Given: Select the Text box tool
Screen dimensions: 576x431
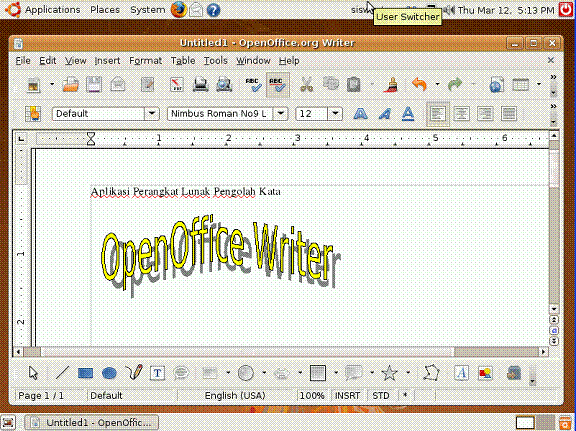Looking at the screenshot, I should tap(157, 373).
